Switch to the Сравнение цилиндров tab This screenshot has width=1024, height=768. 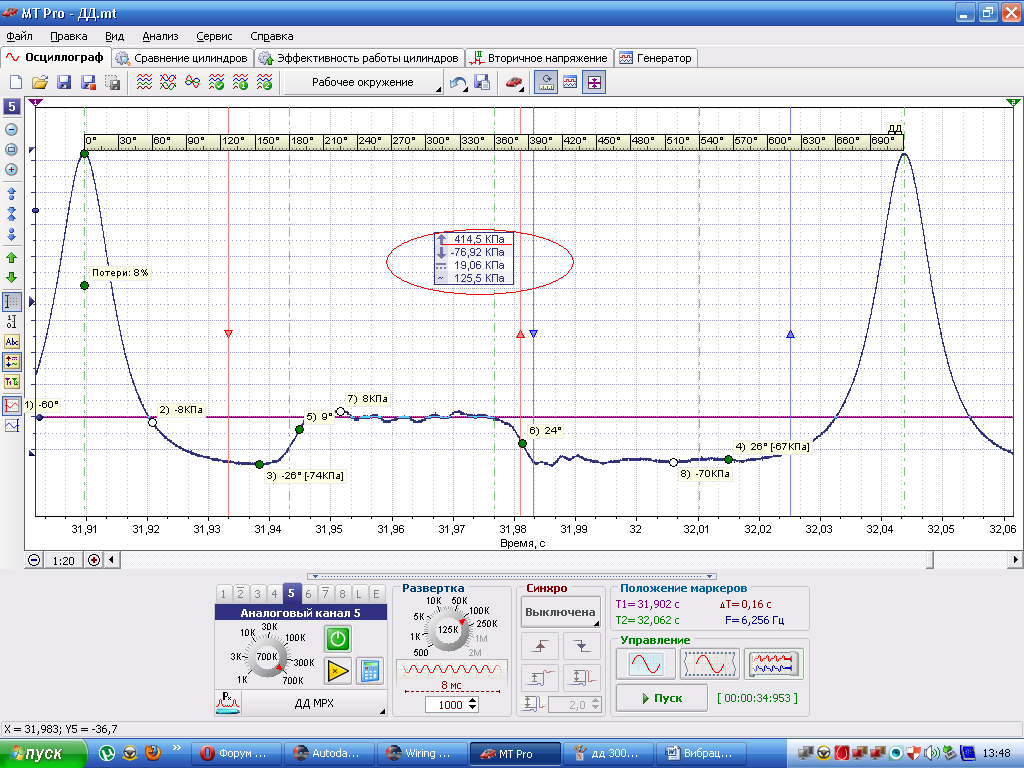tap(182, 58)
